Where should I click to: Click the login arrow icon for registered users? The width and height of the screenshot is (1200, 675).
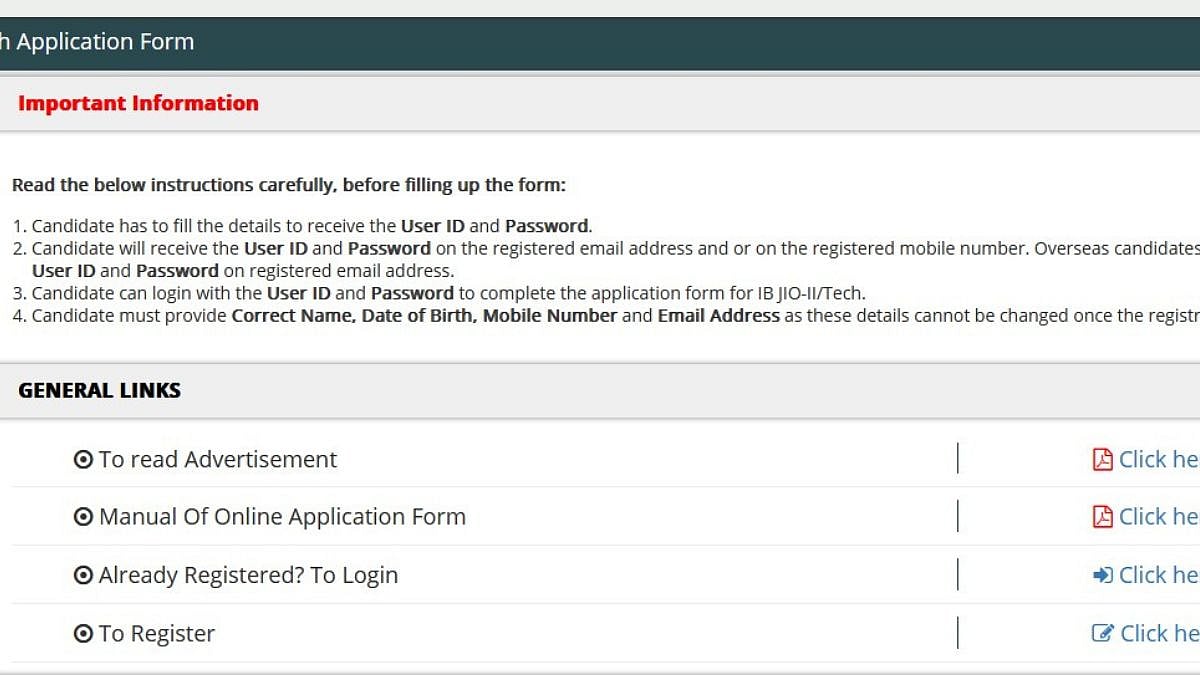(1102, 575)
